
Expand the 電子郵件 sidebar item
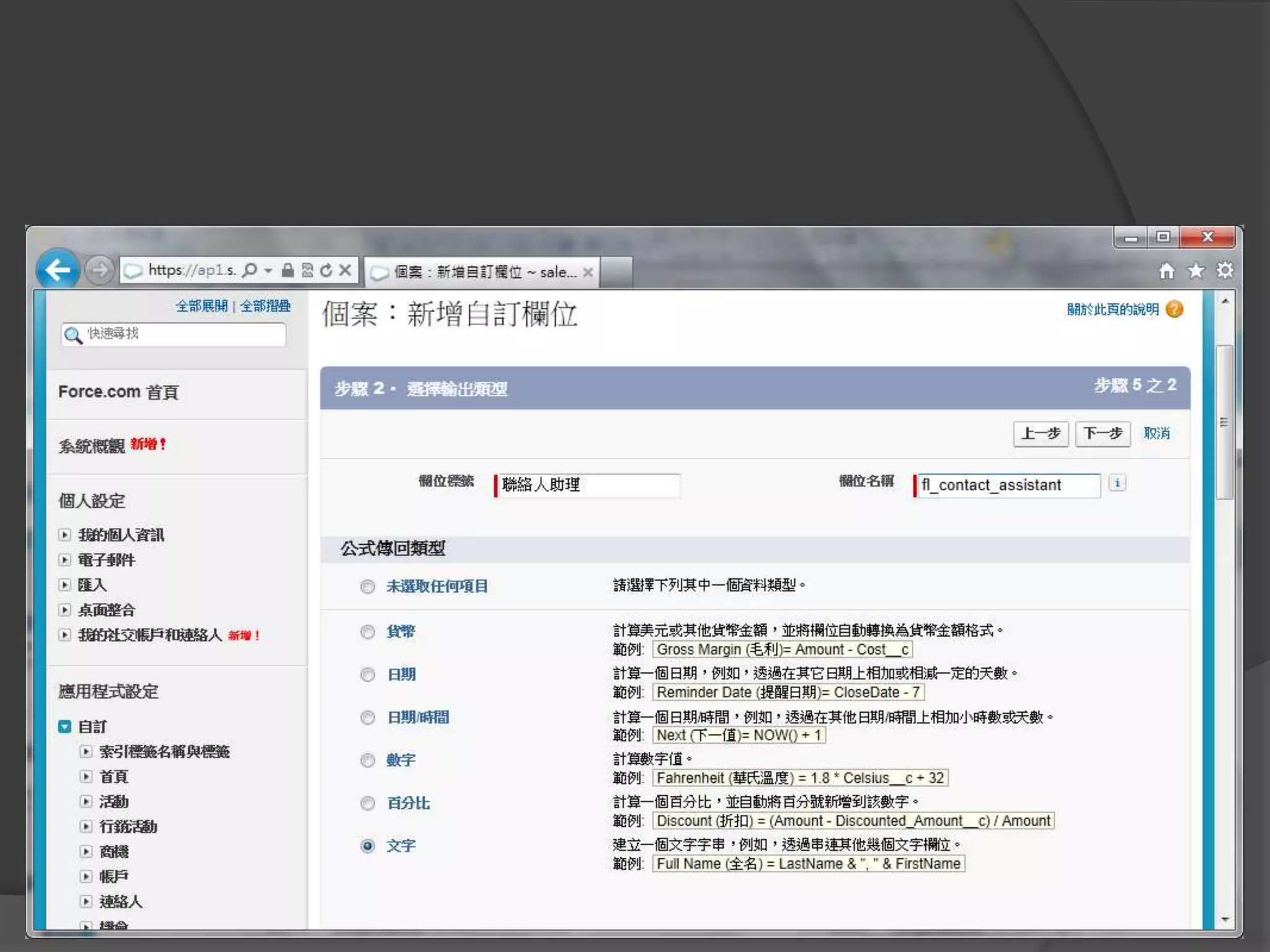point(64,560)
